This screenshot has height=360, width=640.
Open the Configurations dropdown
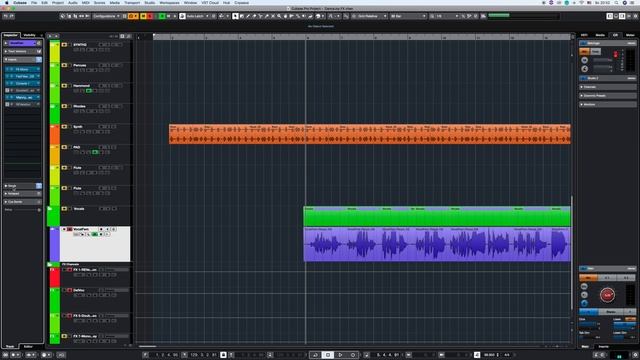click(106, 16)
